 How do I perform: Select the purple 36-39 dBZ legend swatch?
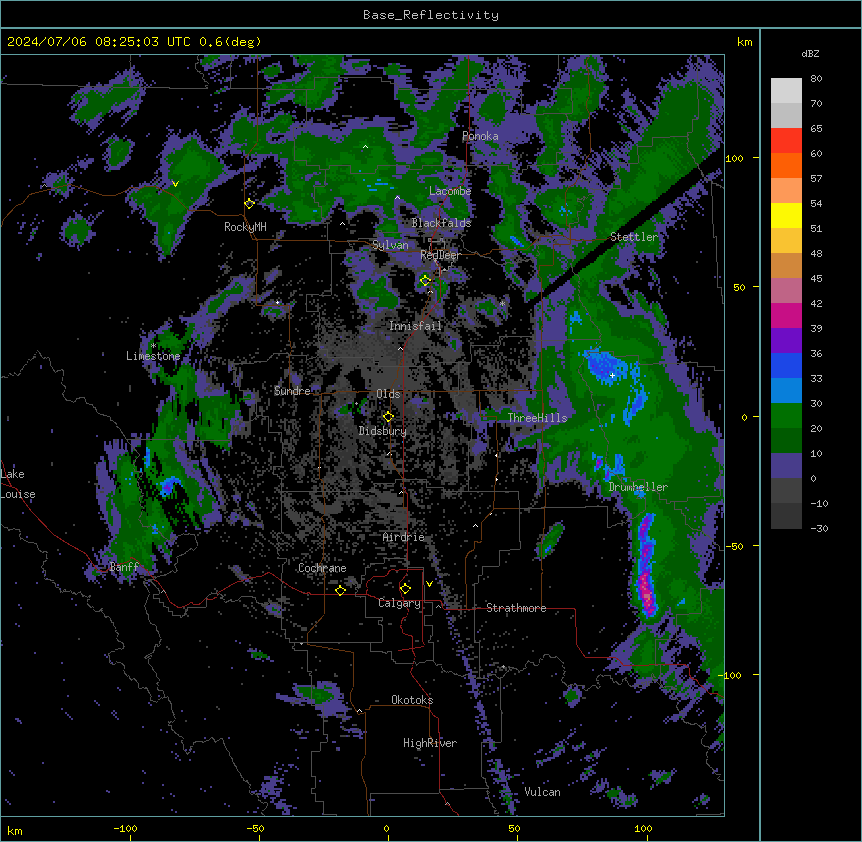click(x=786, y=341)
